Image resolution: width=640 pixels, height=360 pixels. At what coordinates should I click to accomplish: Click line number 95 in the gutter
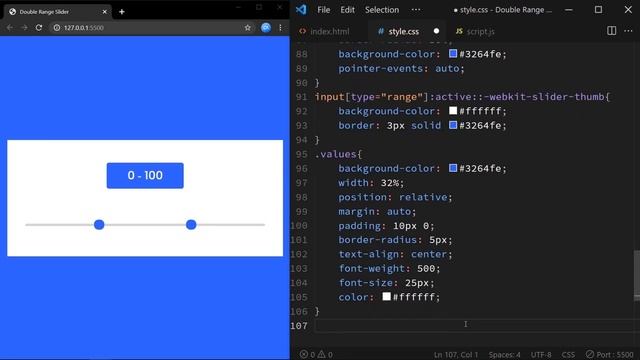[x=301, y=154]
